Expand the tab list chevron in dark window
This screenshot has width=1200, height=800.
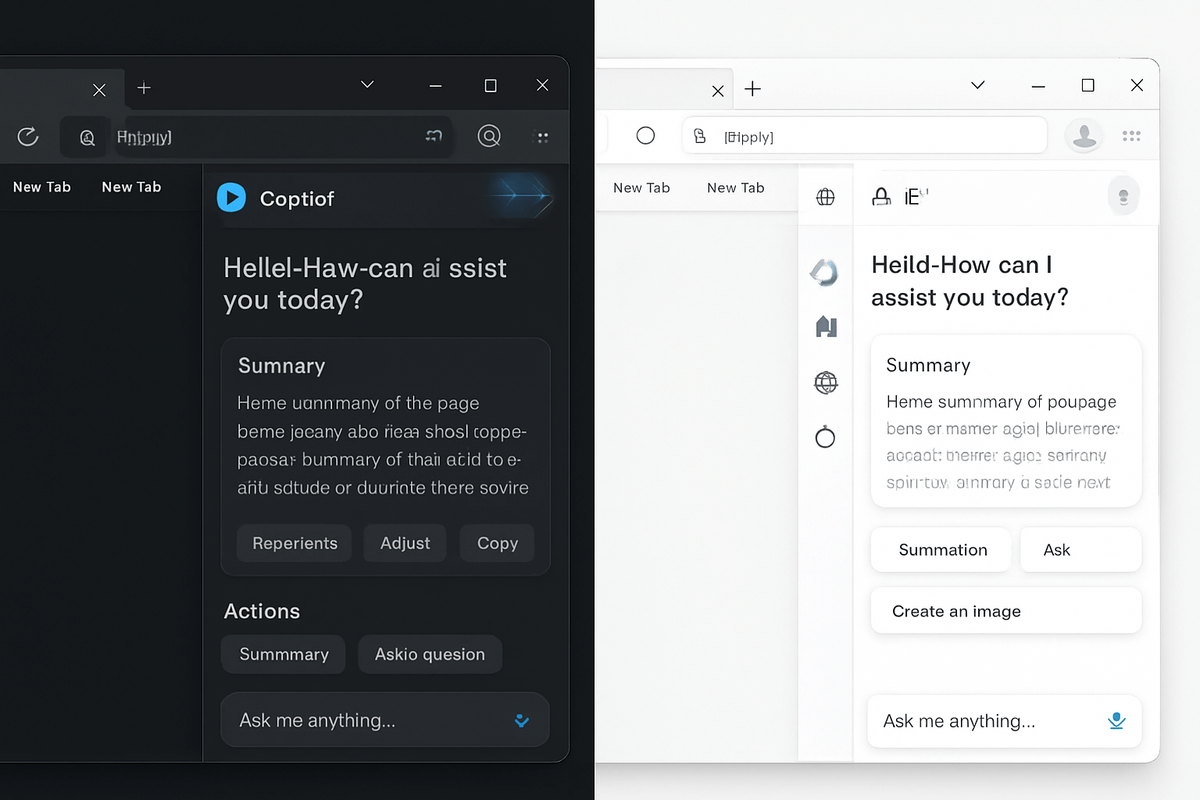pyautogui.click(x=367, y=85)
